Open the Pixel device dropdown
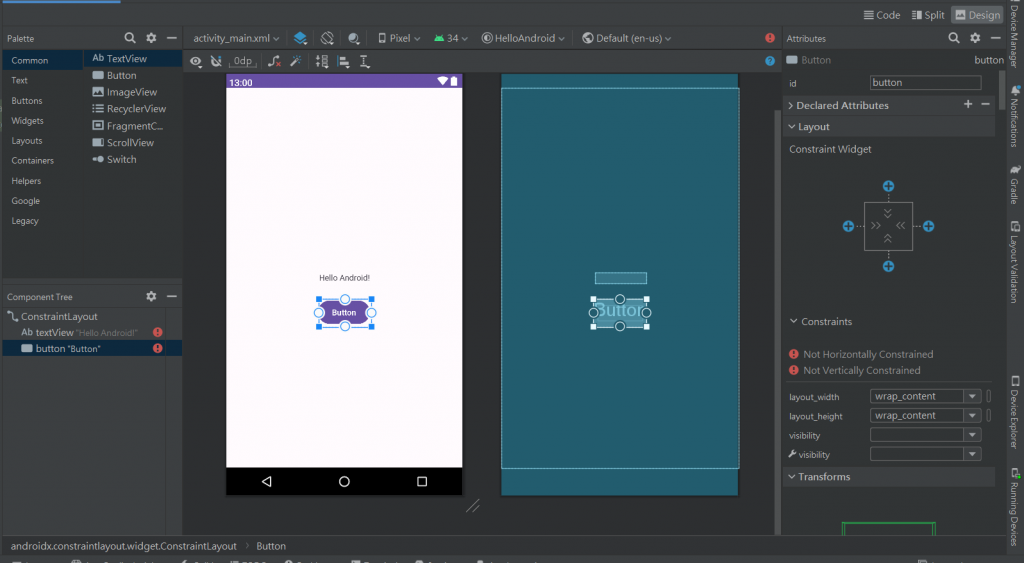This screenshot has height=563, width=1024. pos(399,38)
